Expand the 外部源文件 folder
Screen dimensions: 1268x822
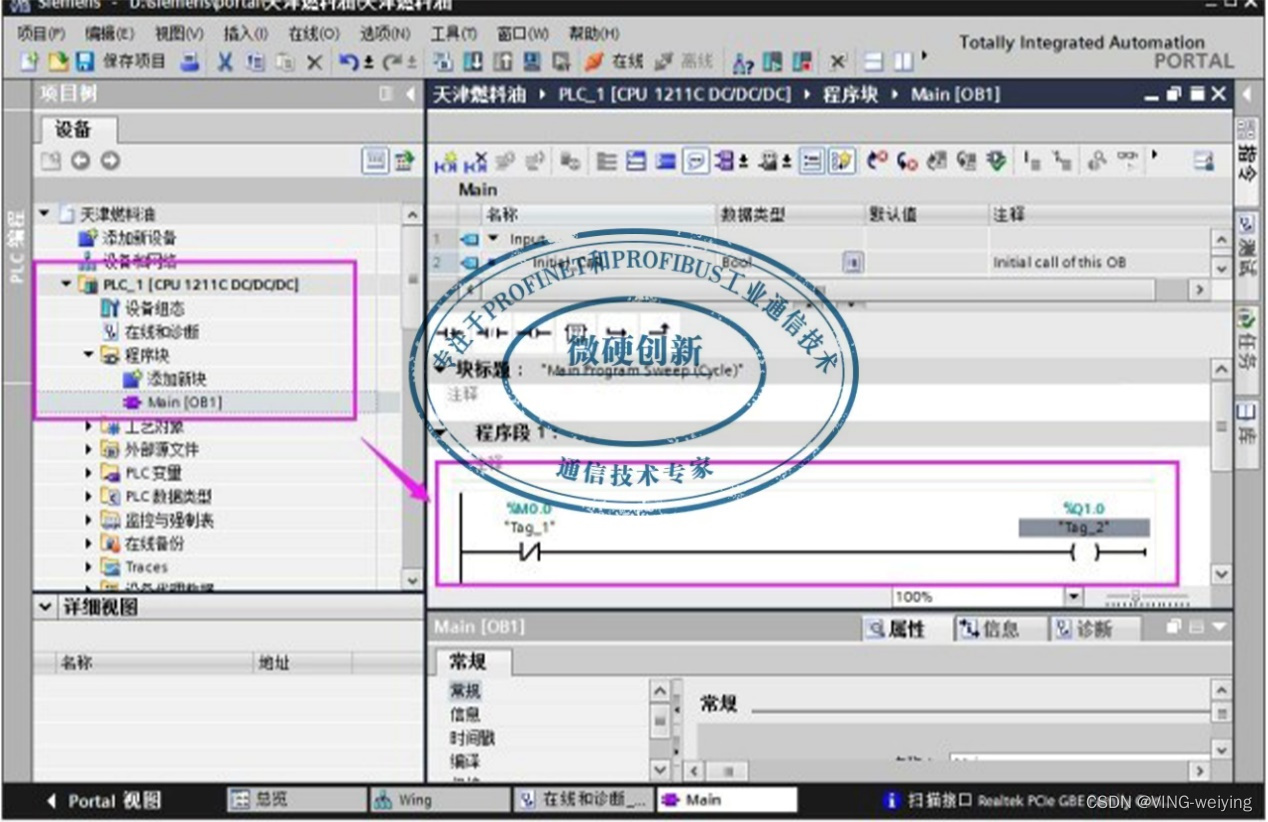[89, 450]
